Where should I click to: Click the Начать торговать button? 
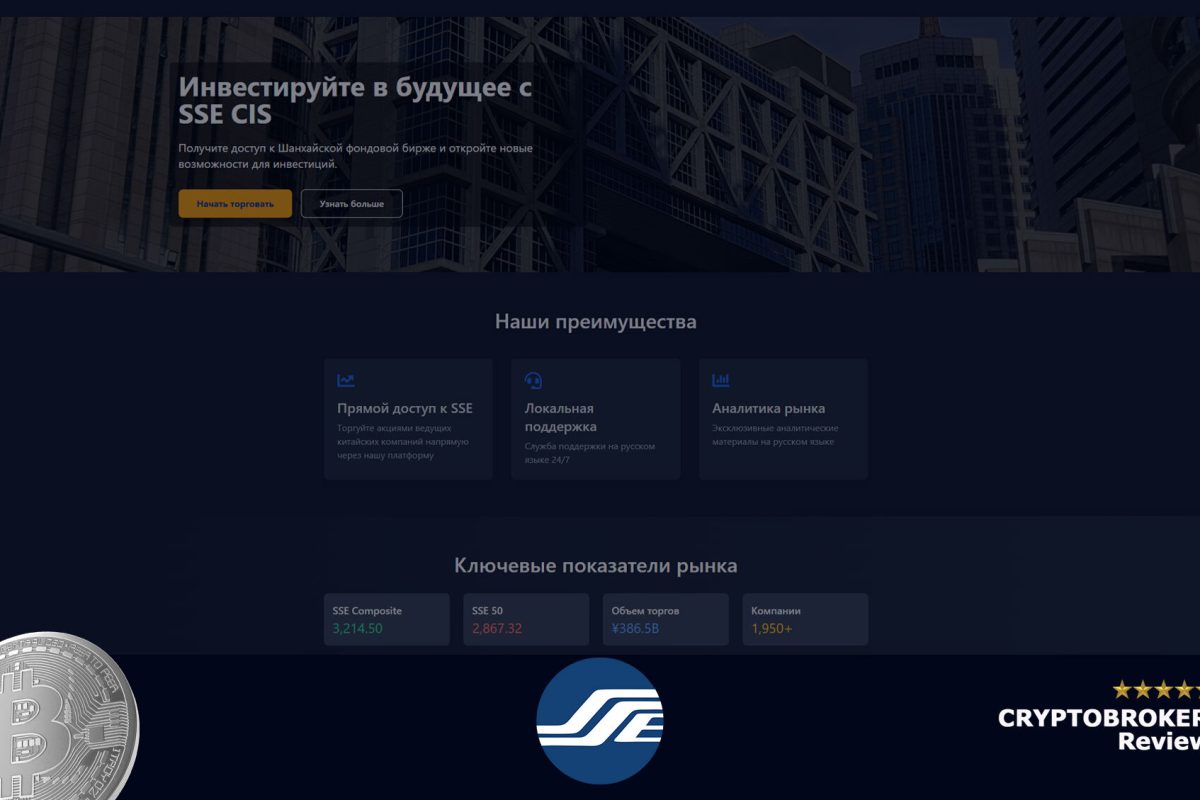[x=235, y=203]
